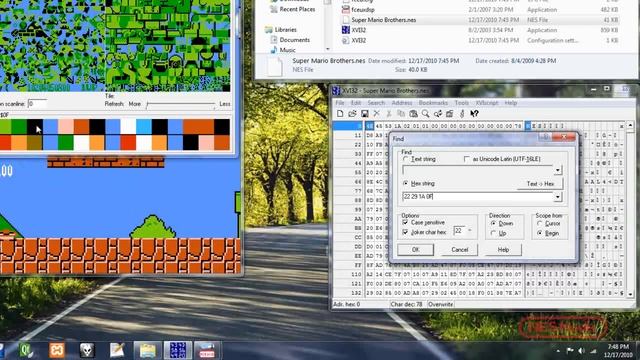Click OK in the Find dialog
Screen dimensions: 640x360
pos(416,249)
